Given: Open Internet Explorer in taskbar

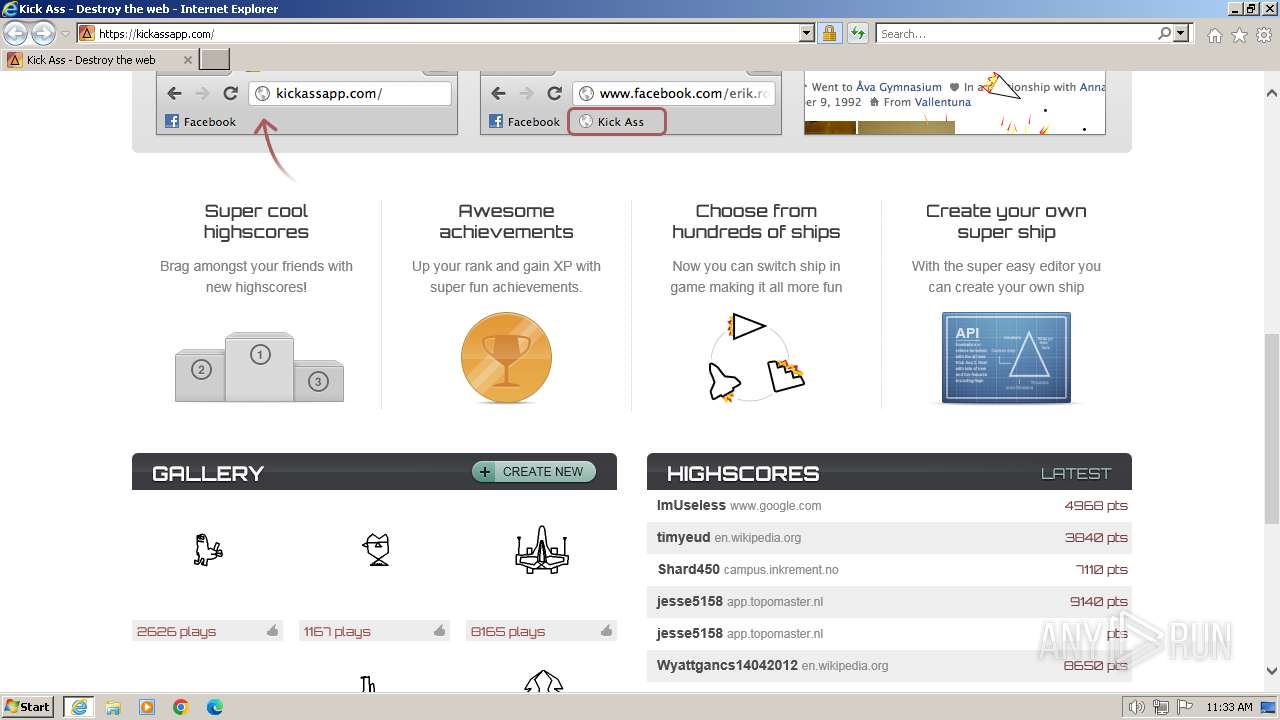Looking at the screenshot, I should [x=79, y=707].
